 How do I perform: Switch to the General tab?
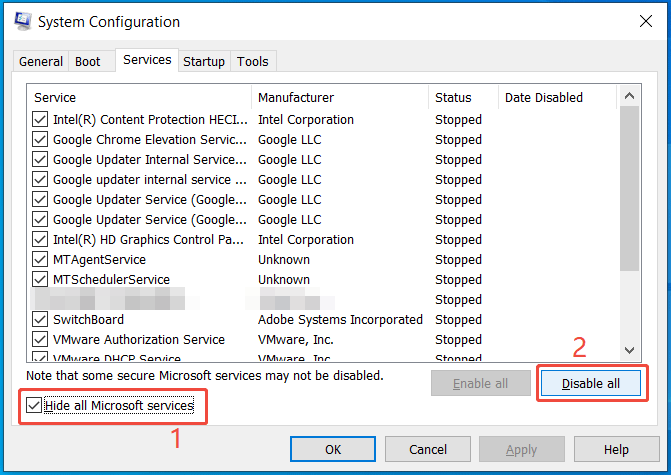click(41, 62)
